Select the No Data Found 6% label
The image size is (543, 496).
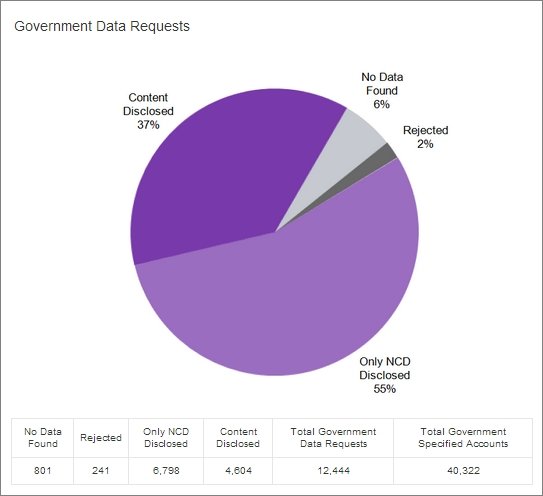[382, 90]
